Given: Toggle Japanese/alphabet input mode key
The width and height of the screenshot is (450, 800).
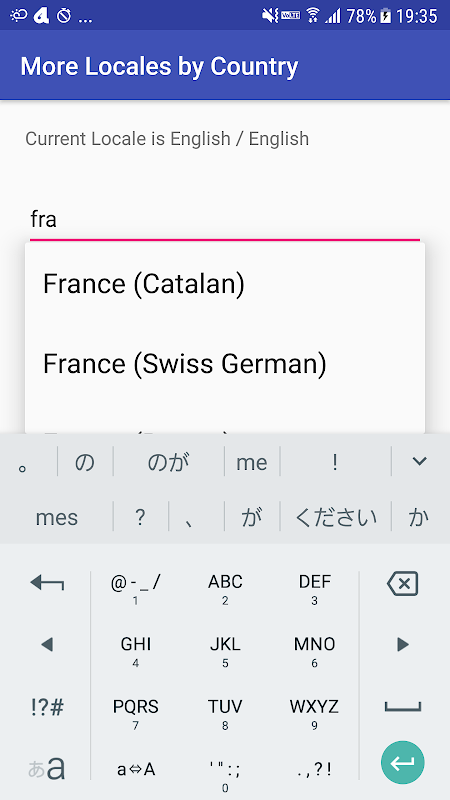Looking at the screenshot, I should [x=46, y=768].
